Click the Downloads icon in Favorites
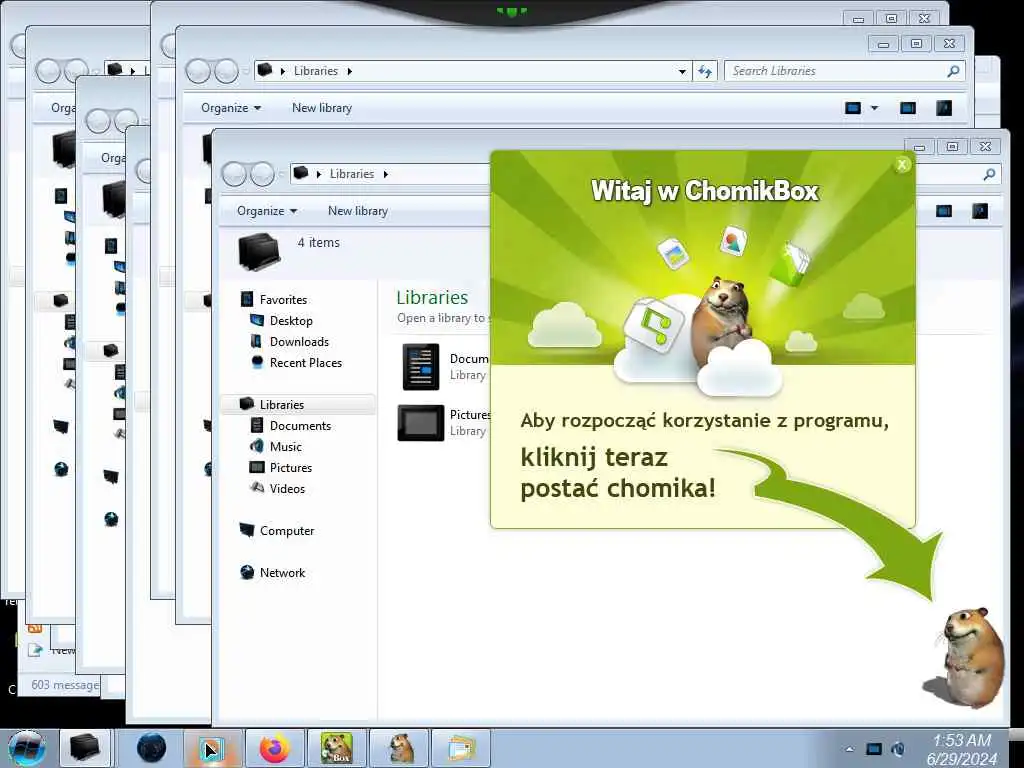The width and height of the screenshot is (1024, 768). (x=257, y=341)
